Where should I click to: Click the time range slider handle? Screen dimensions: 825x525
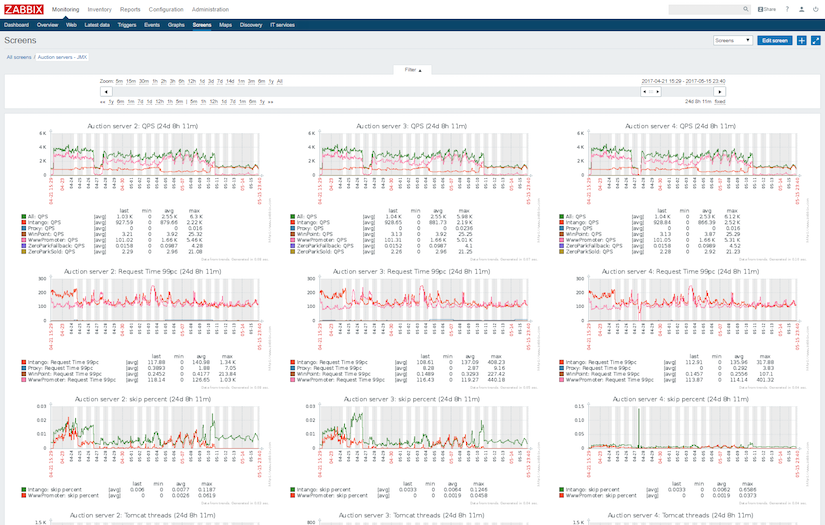651,92
